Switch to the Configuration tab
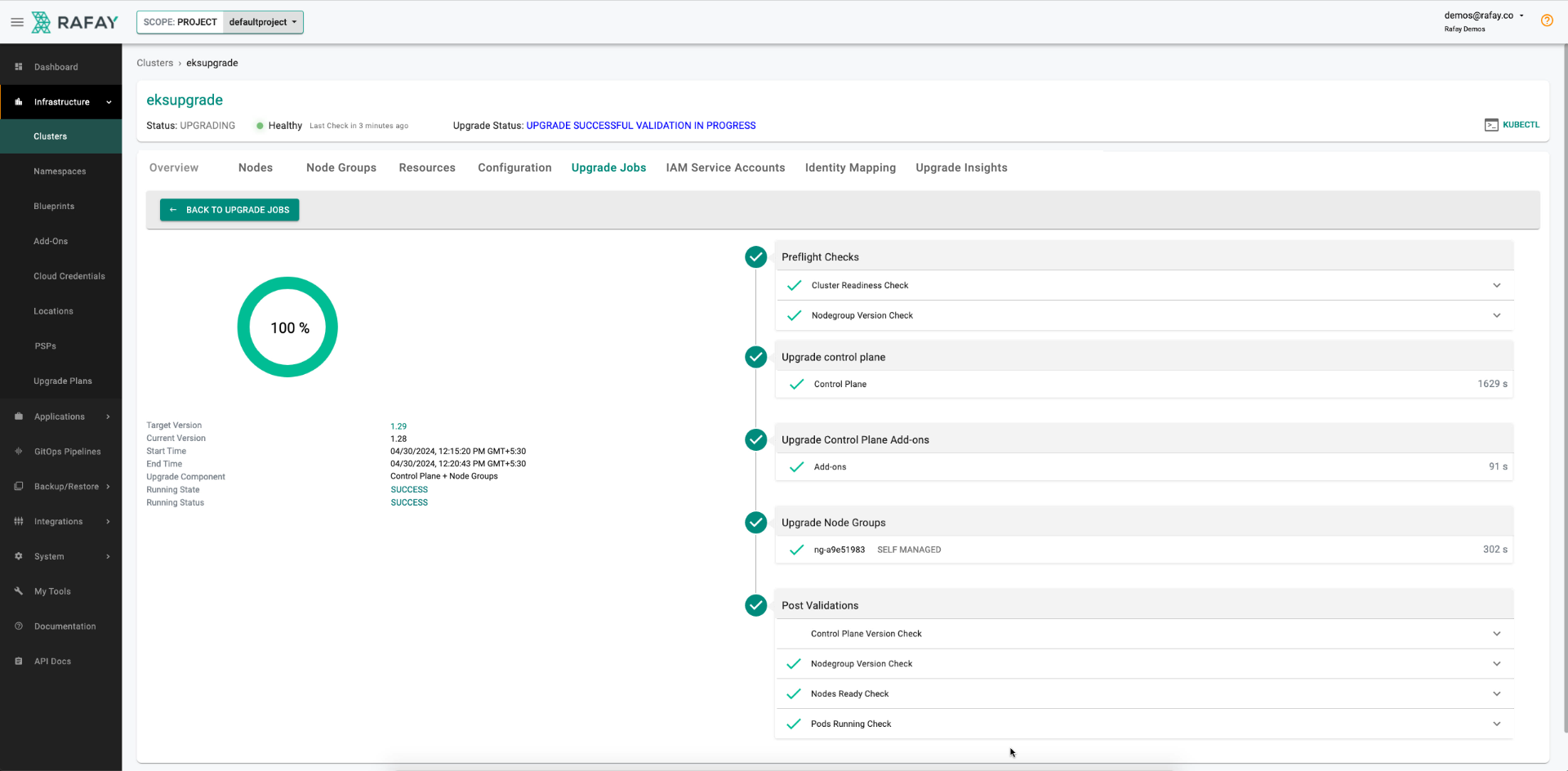This screenshot has height=771, width=1568. [514, 167]
